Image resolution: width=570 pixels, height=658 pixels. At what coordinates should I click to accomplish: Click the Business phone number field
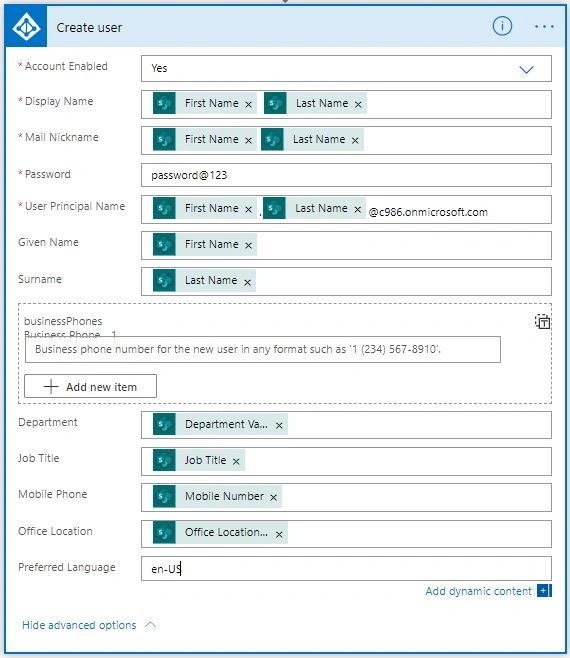[x=263, y=349]
